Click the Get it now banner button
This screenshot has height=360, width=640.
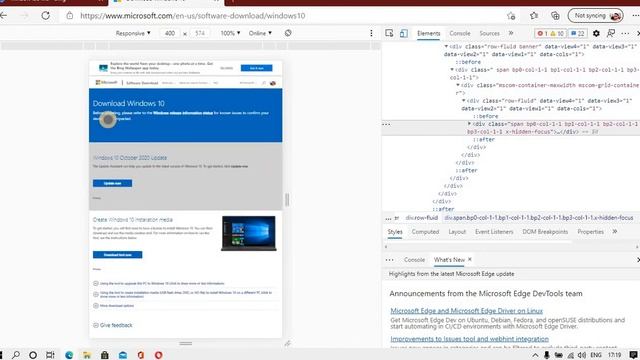click(256, 68)
